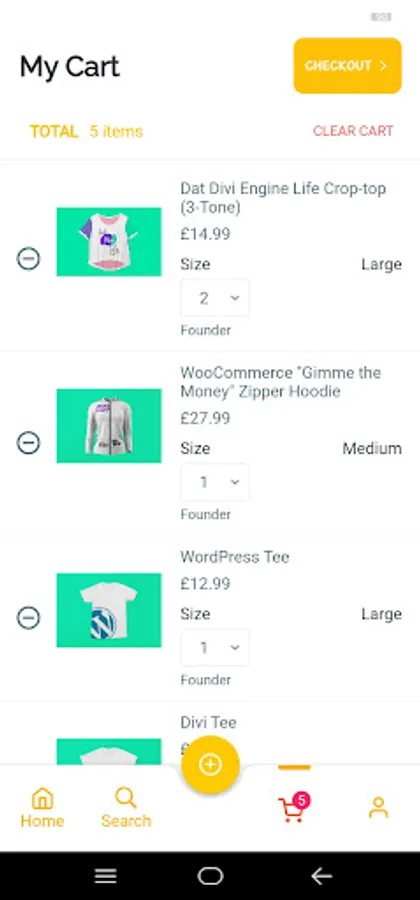This screenshot has width=420, height=900.
Task: Click the Clear Cart link
Action: [353, 131]
